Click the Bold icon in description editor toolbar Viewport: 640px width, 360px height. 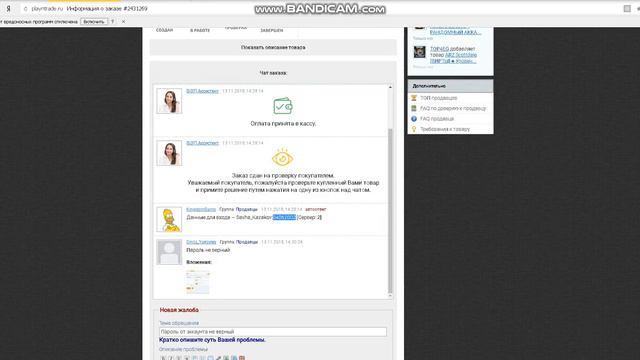click(163, 358)
